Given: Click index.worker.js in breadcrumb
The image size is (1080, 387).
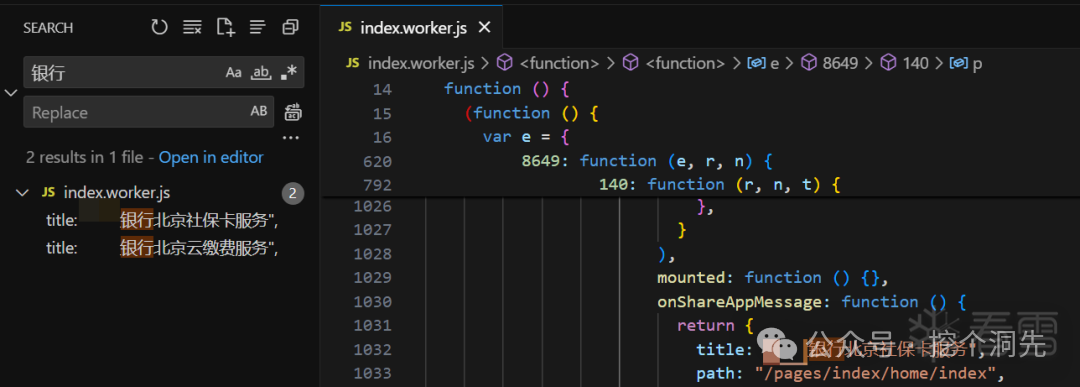Looking at the screenshot, I should coord(421,63).
